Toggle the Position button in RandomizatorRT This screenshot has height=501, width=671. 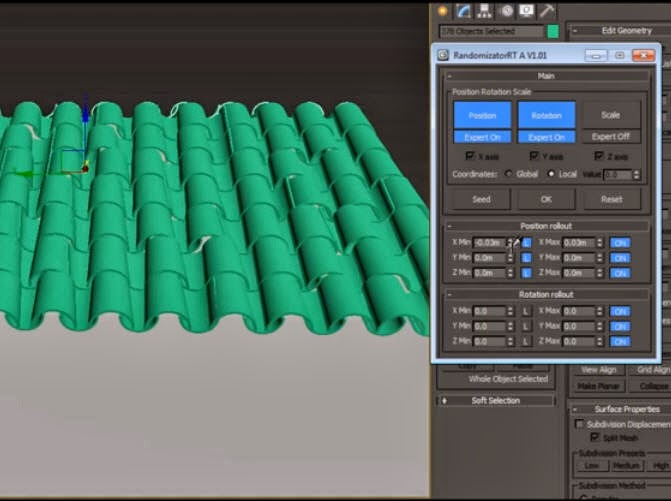482,115
